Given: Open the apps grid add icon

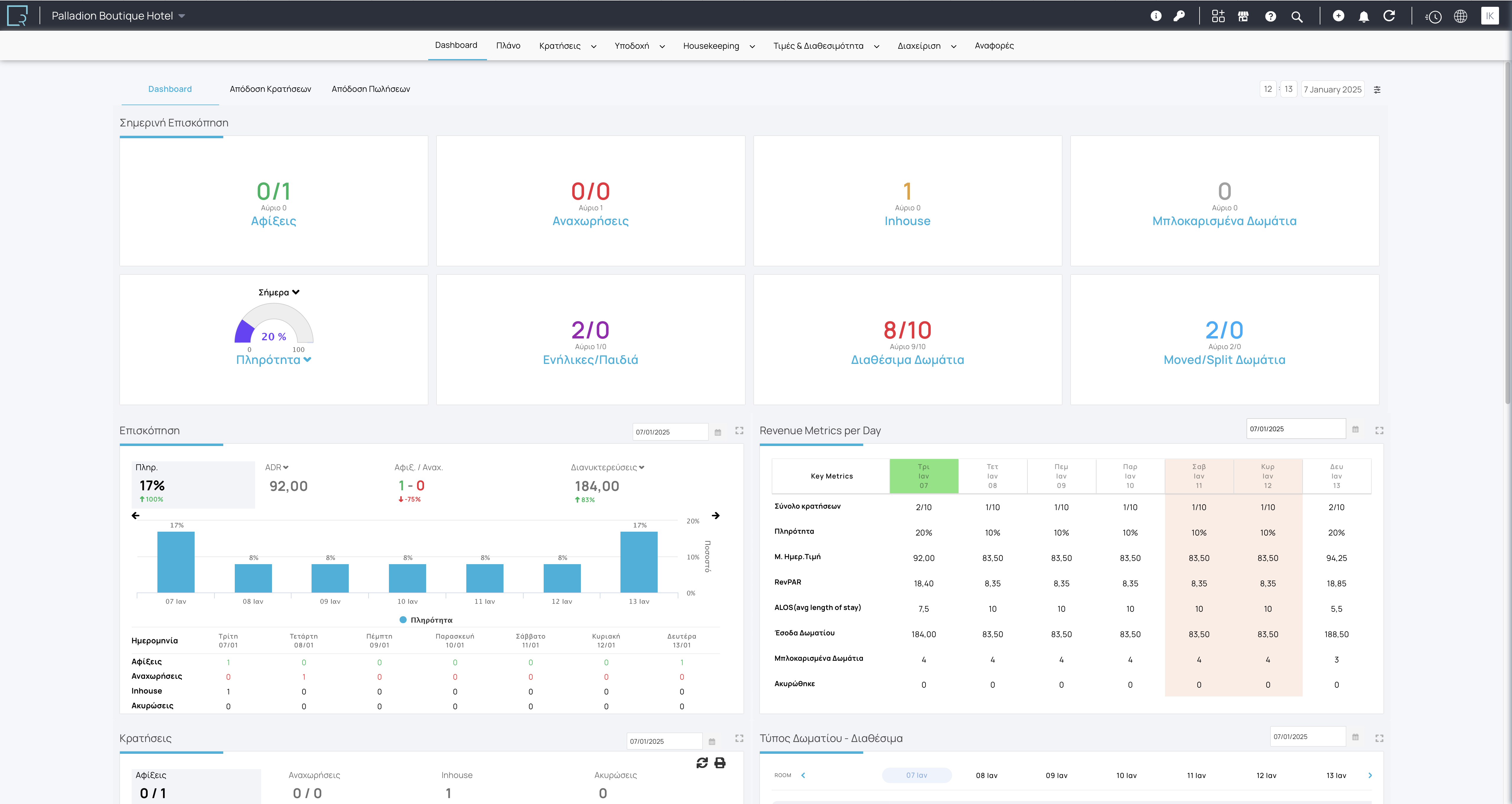Looking at the screenshot, I should pos(1218,16).
